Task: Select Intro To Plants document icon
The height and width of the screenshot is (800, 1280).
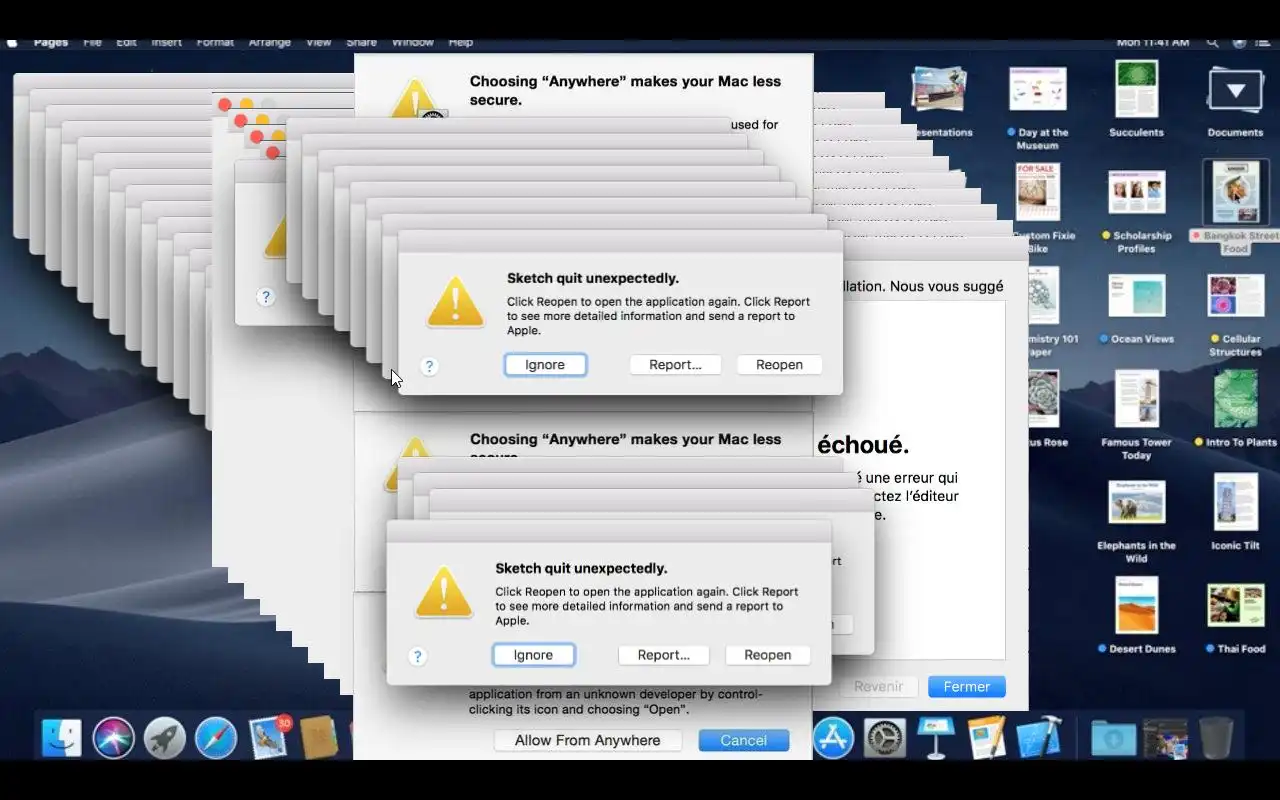Action: (1235, 399)
